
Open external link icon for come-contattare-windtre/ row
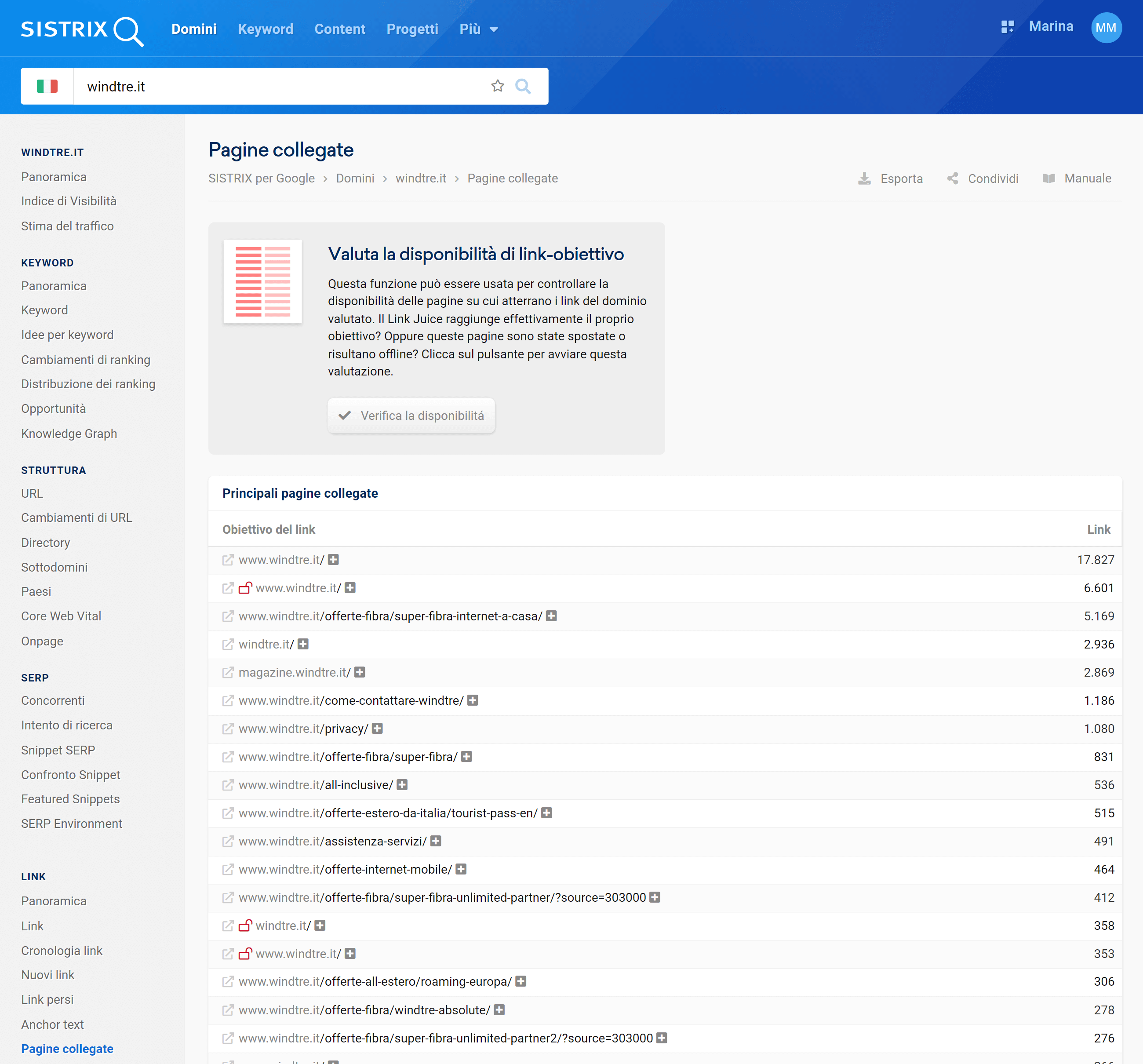(228, 700)
